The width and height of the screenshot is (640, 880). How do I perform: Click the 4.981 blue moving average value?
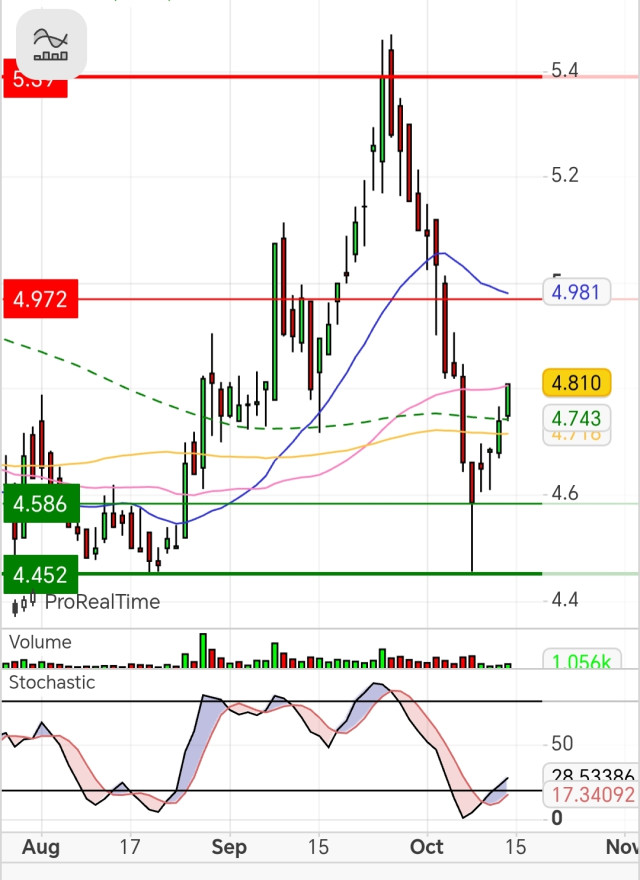[577, 292]
